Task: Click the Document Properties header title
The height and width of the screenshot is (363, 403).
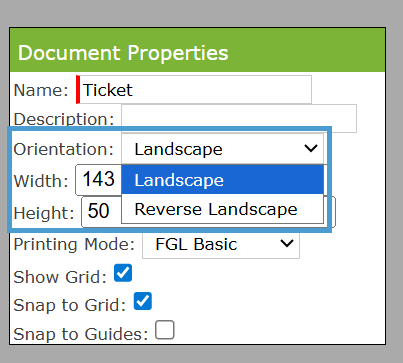Action: click(x=123, y=53)
